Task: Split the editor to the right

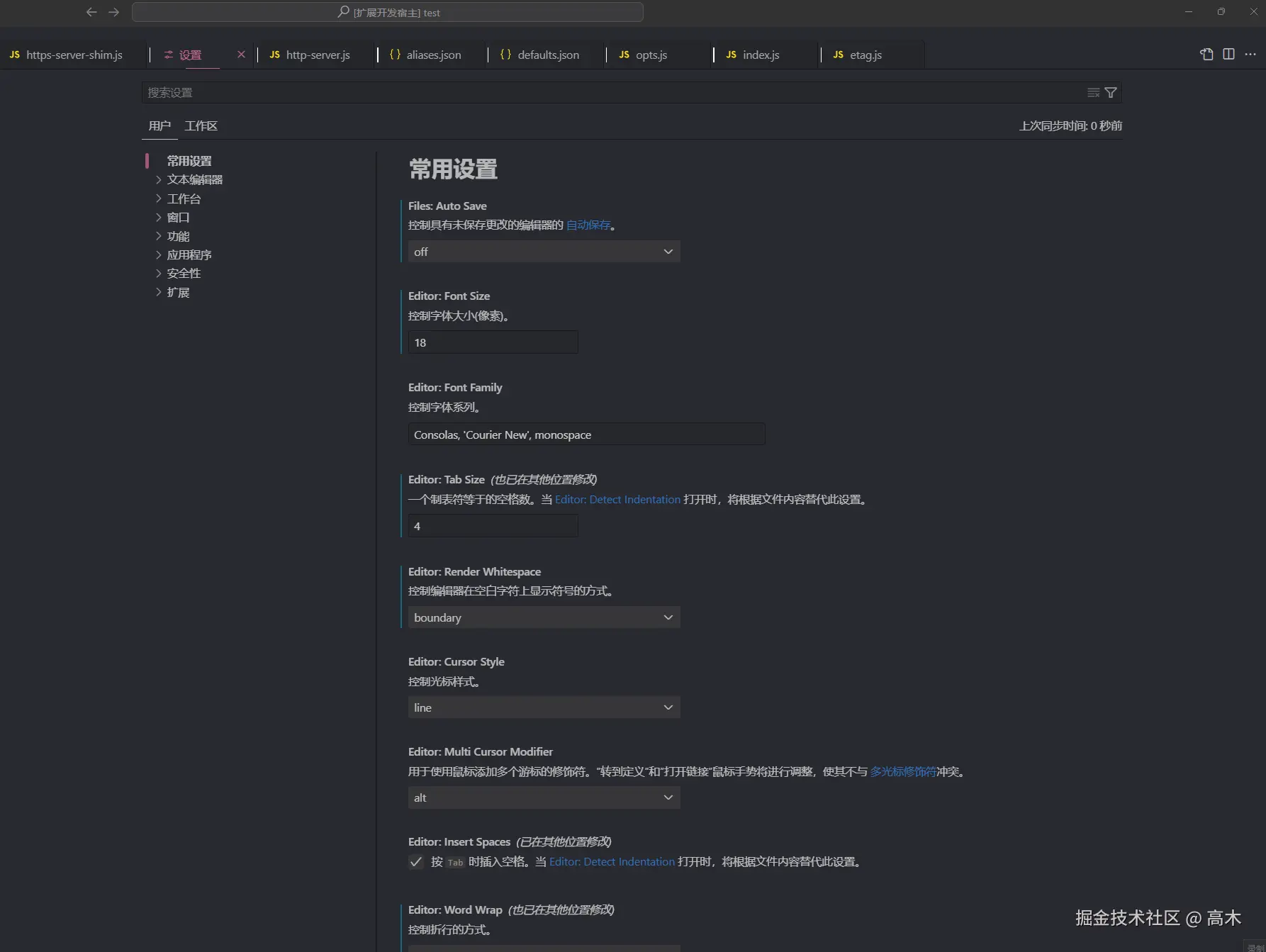Action: (1228, 55)
